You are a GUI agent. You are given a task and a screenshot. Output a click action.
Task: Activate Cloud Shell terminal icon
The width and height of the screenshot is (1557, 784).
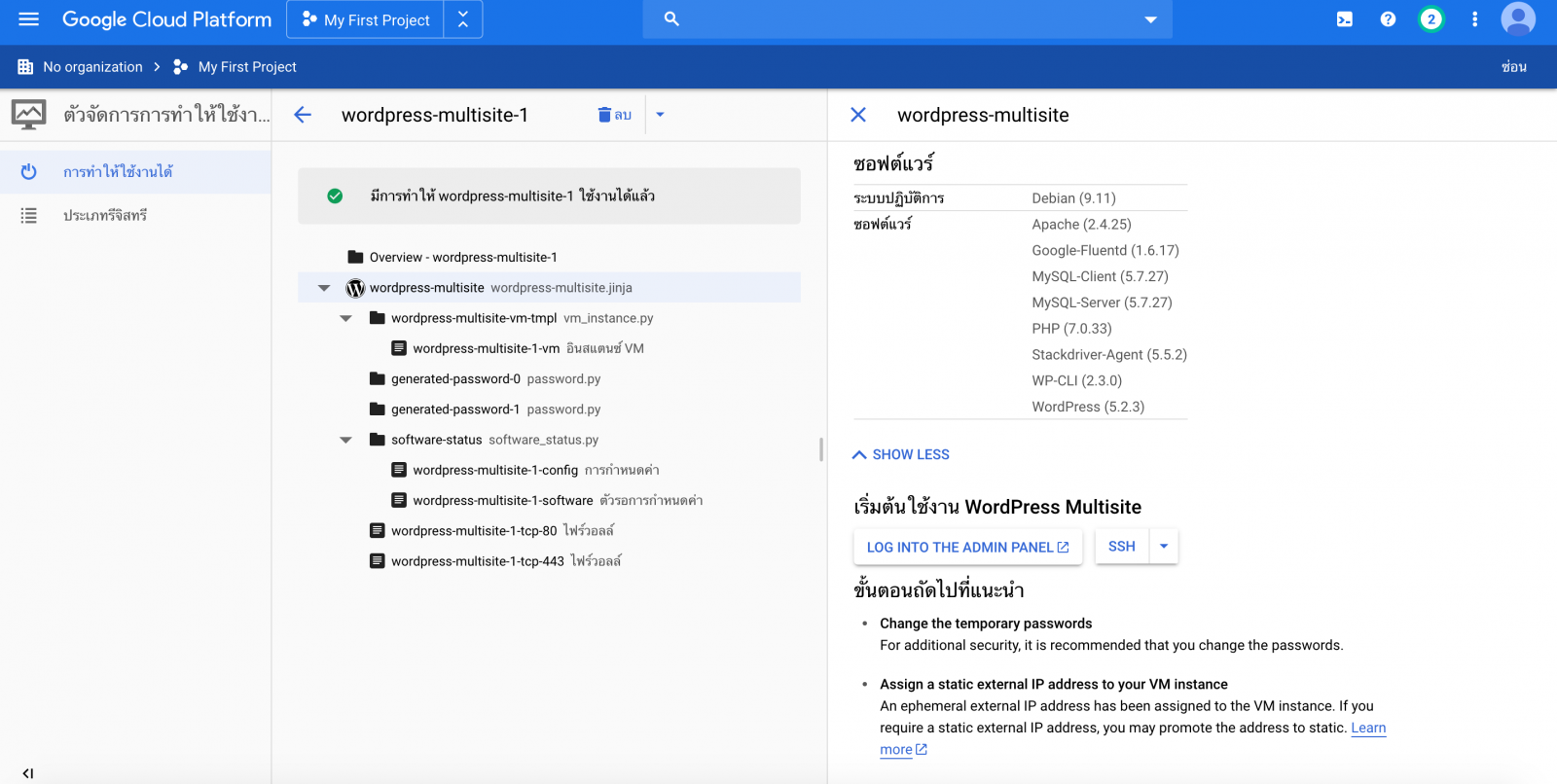(x=1345, y=19)
